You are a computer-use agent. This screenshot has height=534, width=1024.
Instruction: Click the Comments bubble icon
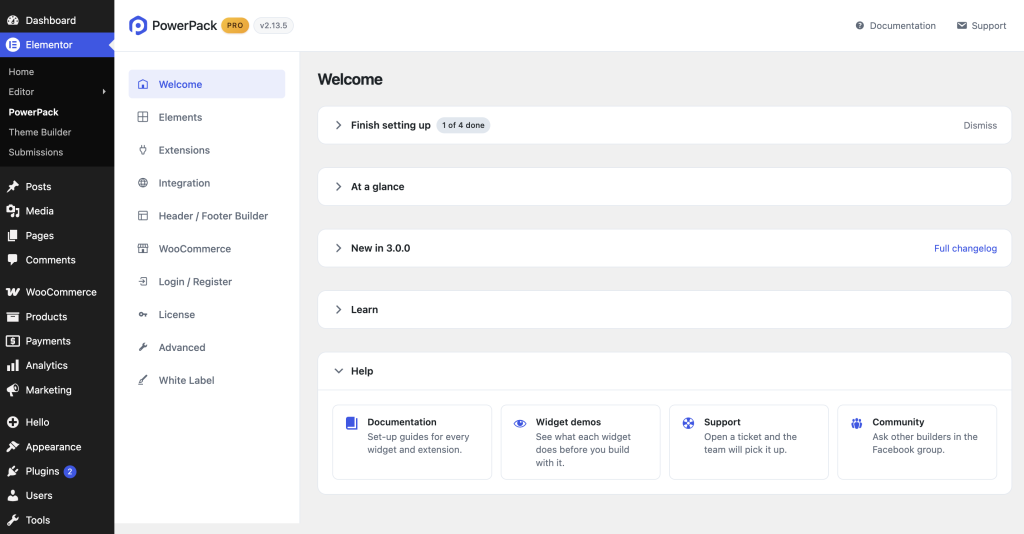pyautogui.click(x=12, y=260)
